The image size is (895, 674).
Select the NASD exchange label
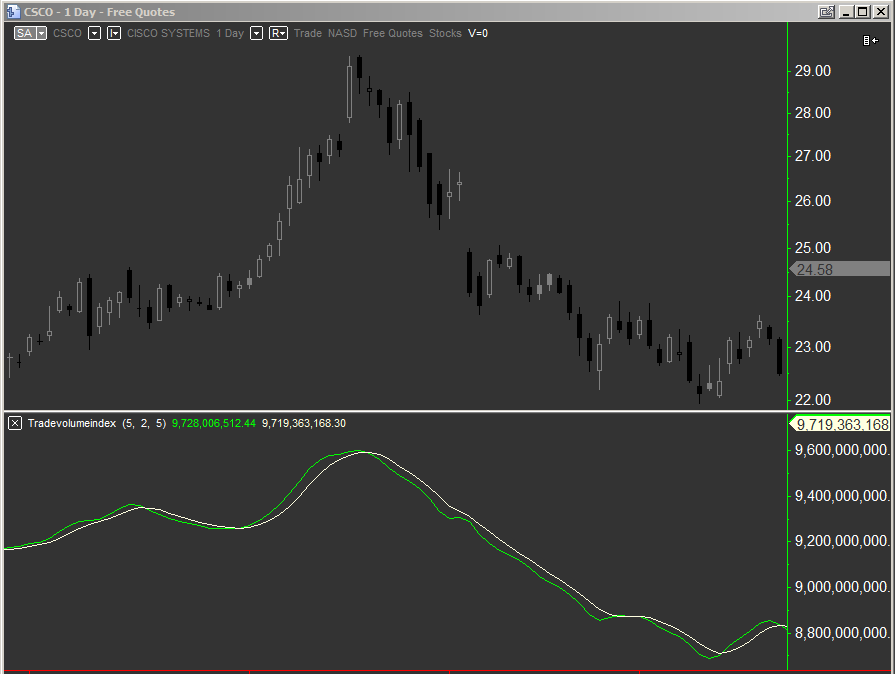point(342,33)
